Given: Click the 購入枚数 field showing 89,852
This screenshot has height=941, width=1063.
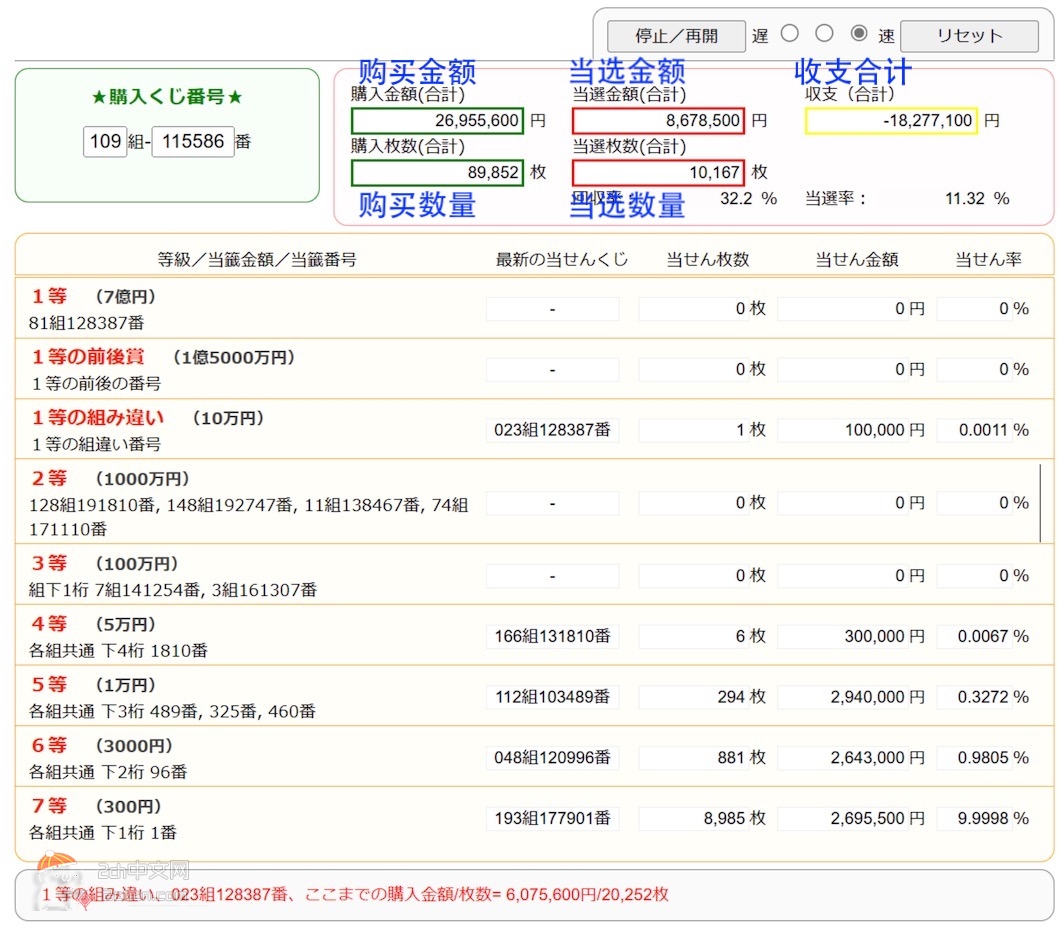Looking at the screenshot, I should pyautogui.click(x=437, y=172).
